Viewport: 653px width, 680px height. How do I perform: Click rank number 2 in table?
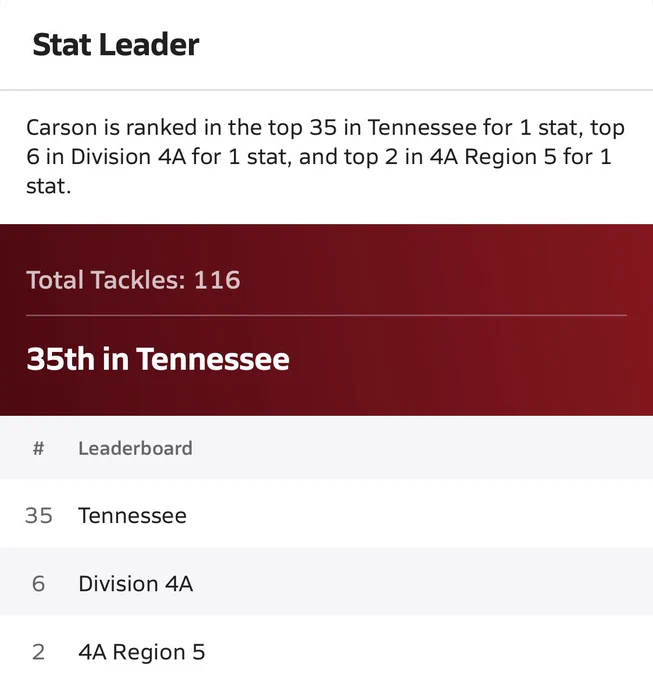[x=38, y=652]
